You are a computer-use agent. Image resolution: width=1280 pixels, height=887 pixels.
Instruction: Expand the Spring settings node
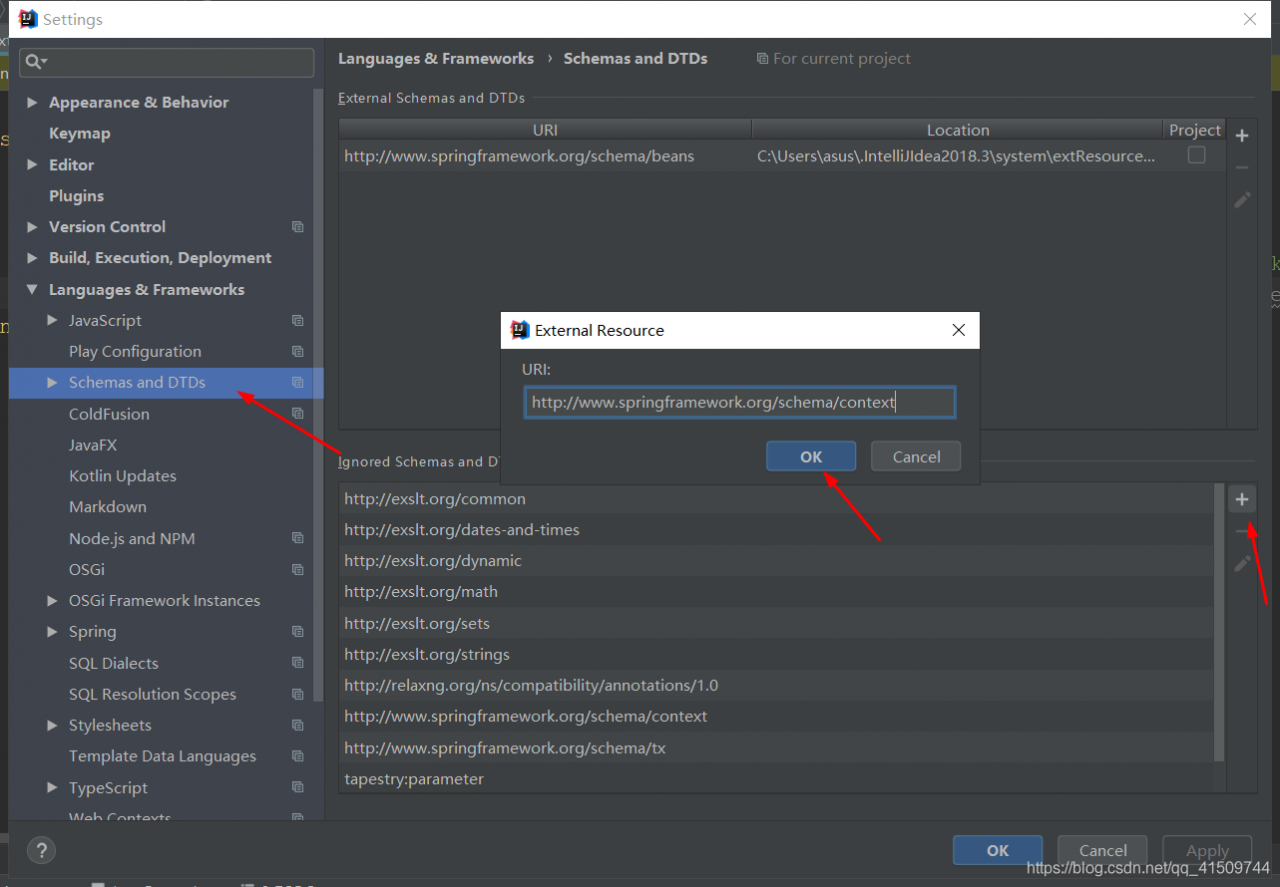point(52,632)
